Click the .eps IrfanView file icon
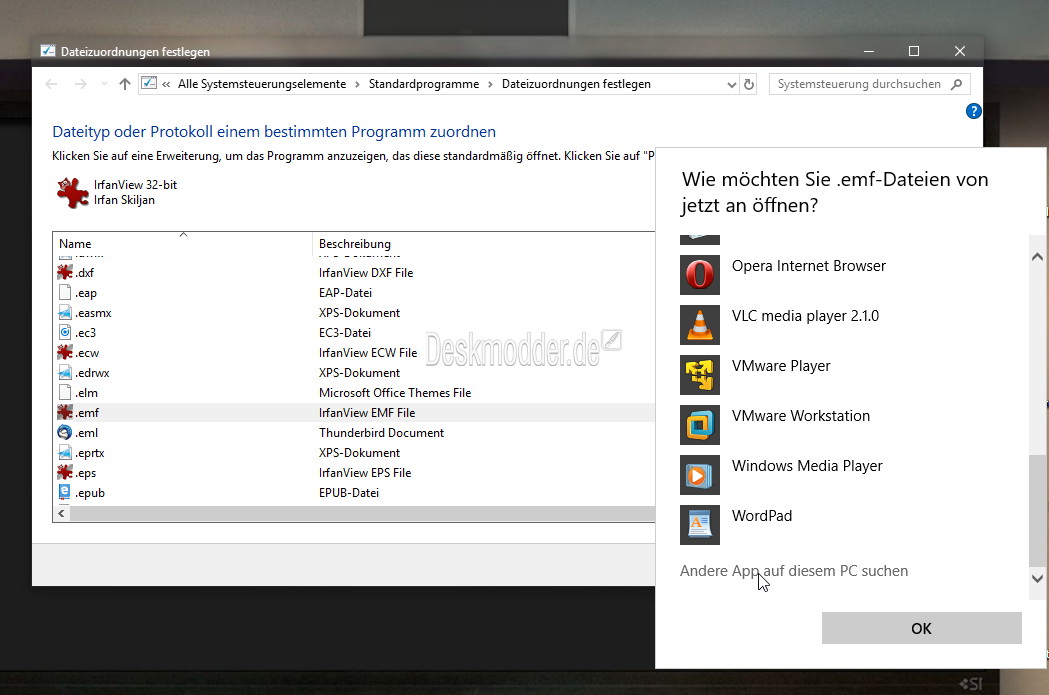Viewport: 1049px width, 695px height. tap(65, 472)
